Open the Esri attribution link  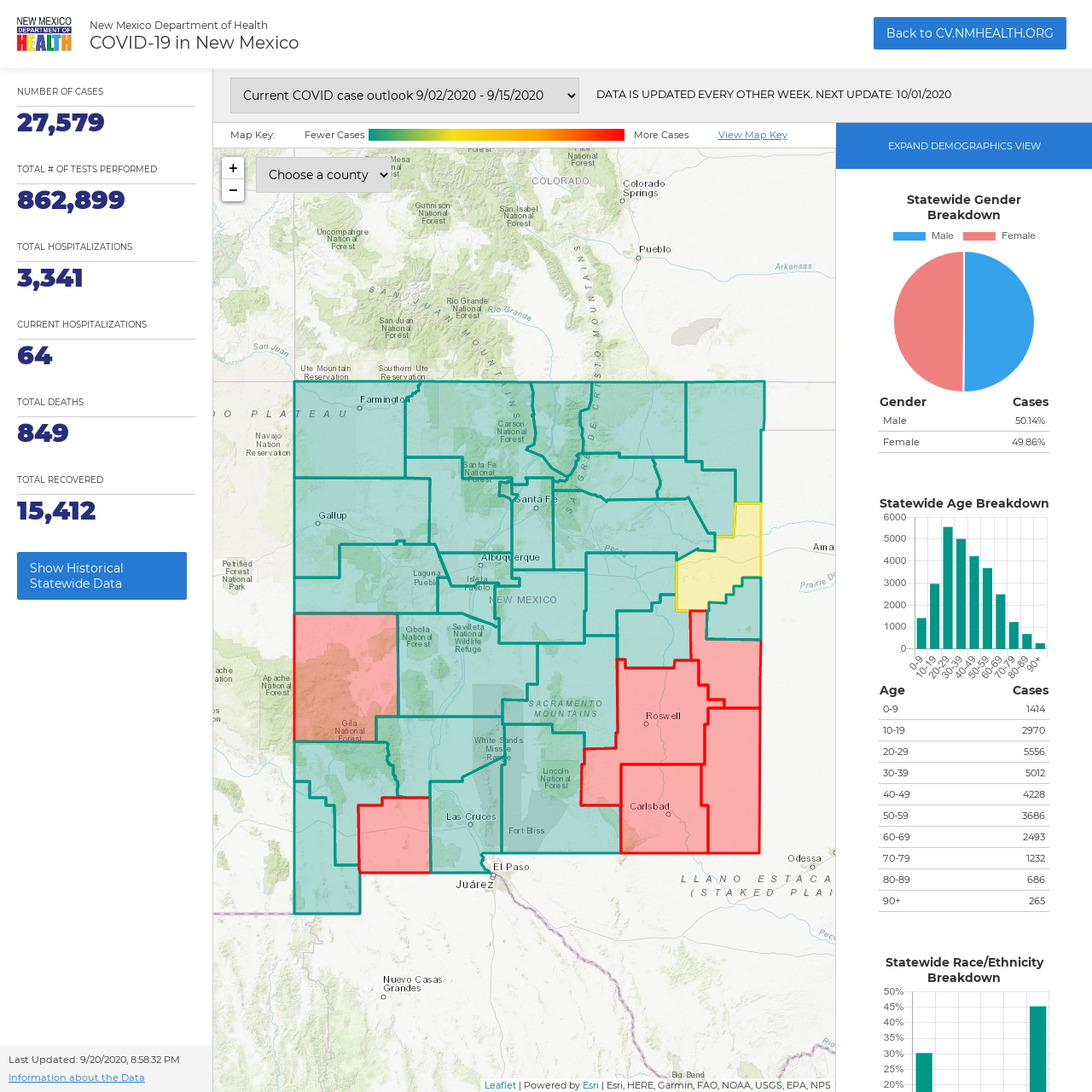(x=590, y=1085)
